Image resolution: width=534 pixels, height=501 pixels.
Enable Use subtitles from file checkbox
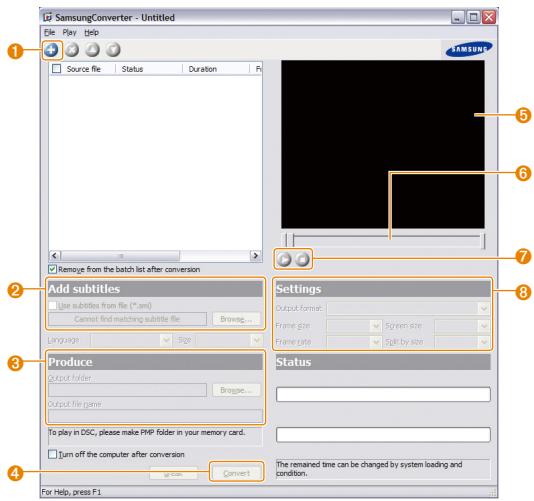52,306
